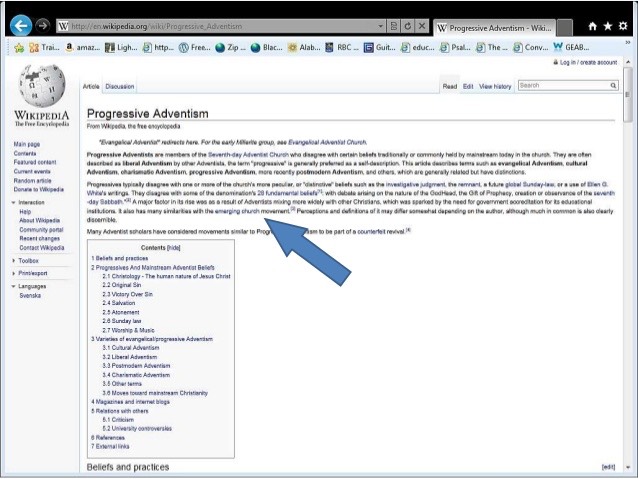638x479 pixels.
Task: Open the Conv... bookmark
Action: pos(531,48)
